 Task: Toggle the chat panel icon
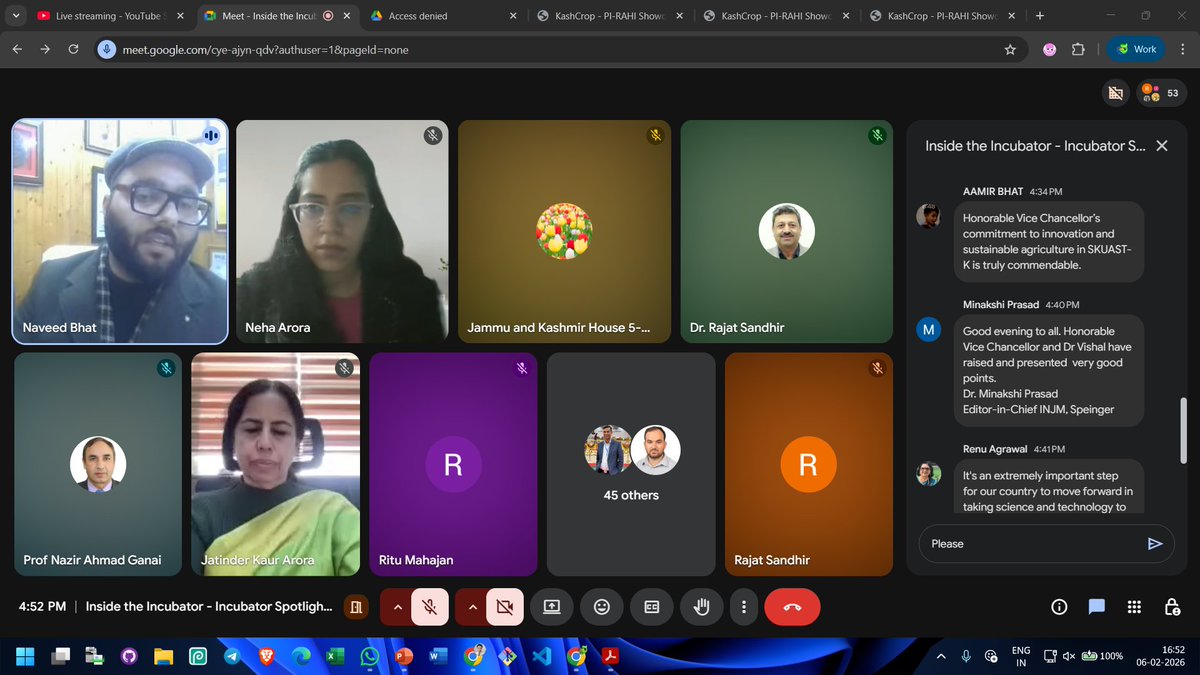point(1096,607)
